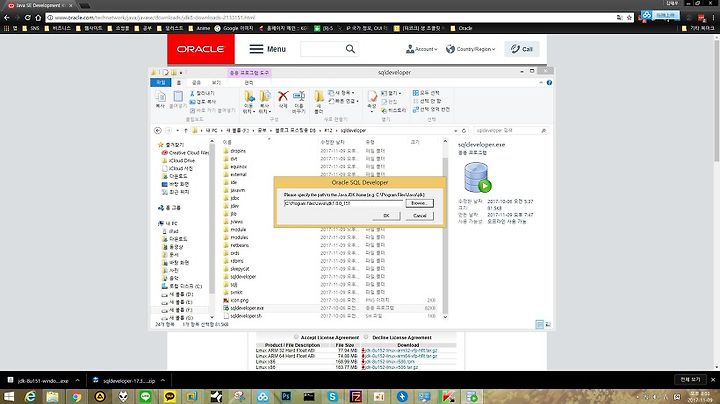Open the Oracle Menu hamburger button
Screen dimensions: 720x404
(268, 49)
